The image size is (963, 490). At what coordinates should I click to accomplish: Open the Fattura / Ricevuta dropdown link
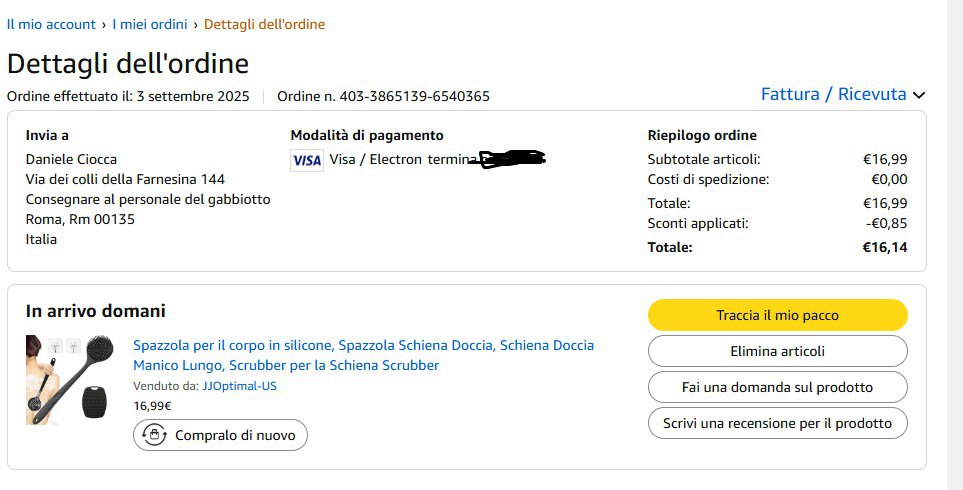click(x=833, y=95)
